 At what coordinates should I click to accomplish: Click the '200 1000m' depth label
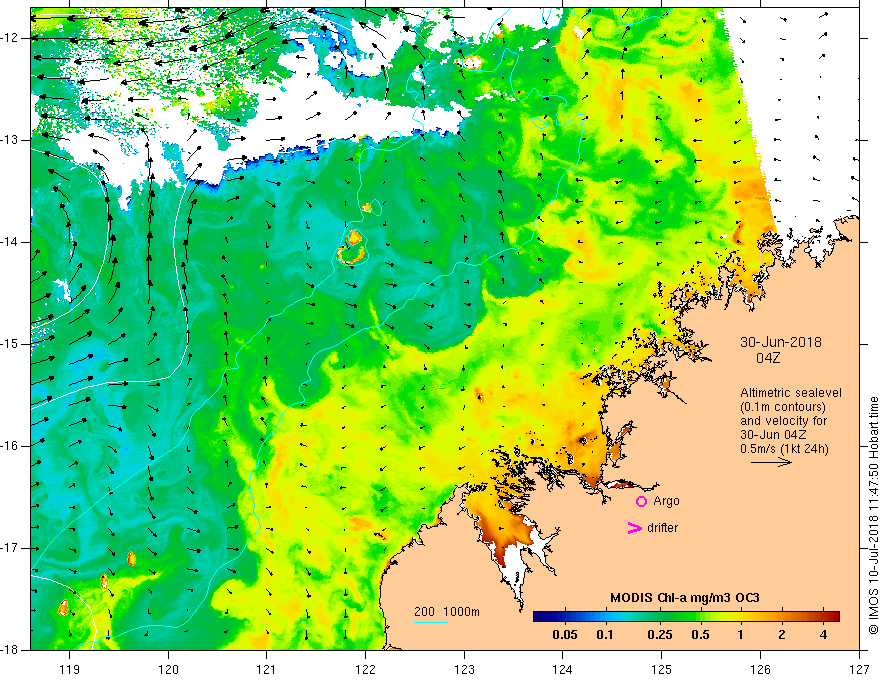(447, 612)
